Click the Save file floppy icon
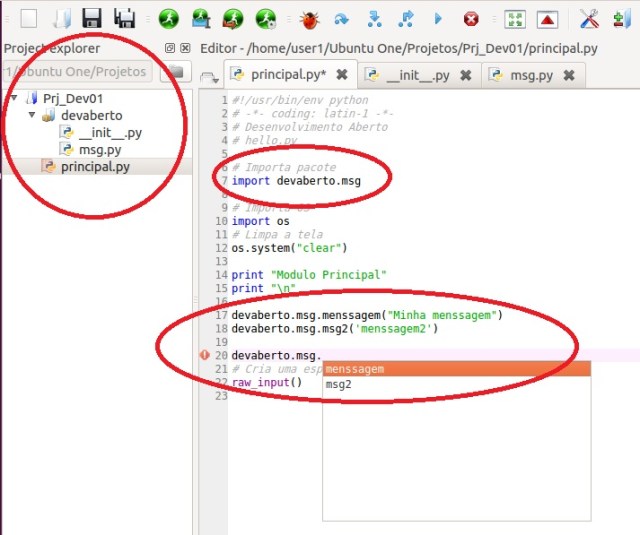640x535 pixels. [x=92, y=18]
